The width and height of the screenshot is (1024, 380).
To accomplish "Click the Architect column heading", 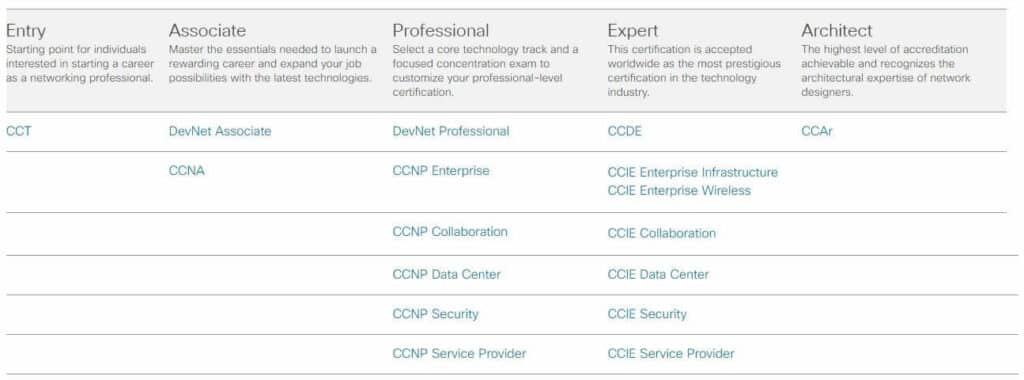I will pos(837,31).
